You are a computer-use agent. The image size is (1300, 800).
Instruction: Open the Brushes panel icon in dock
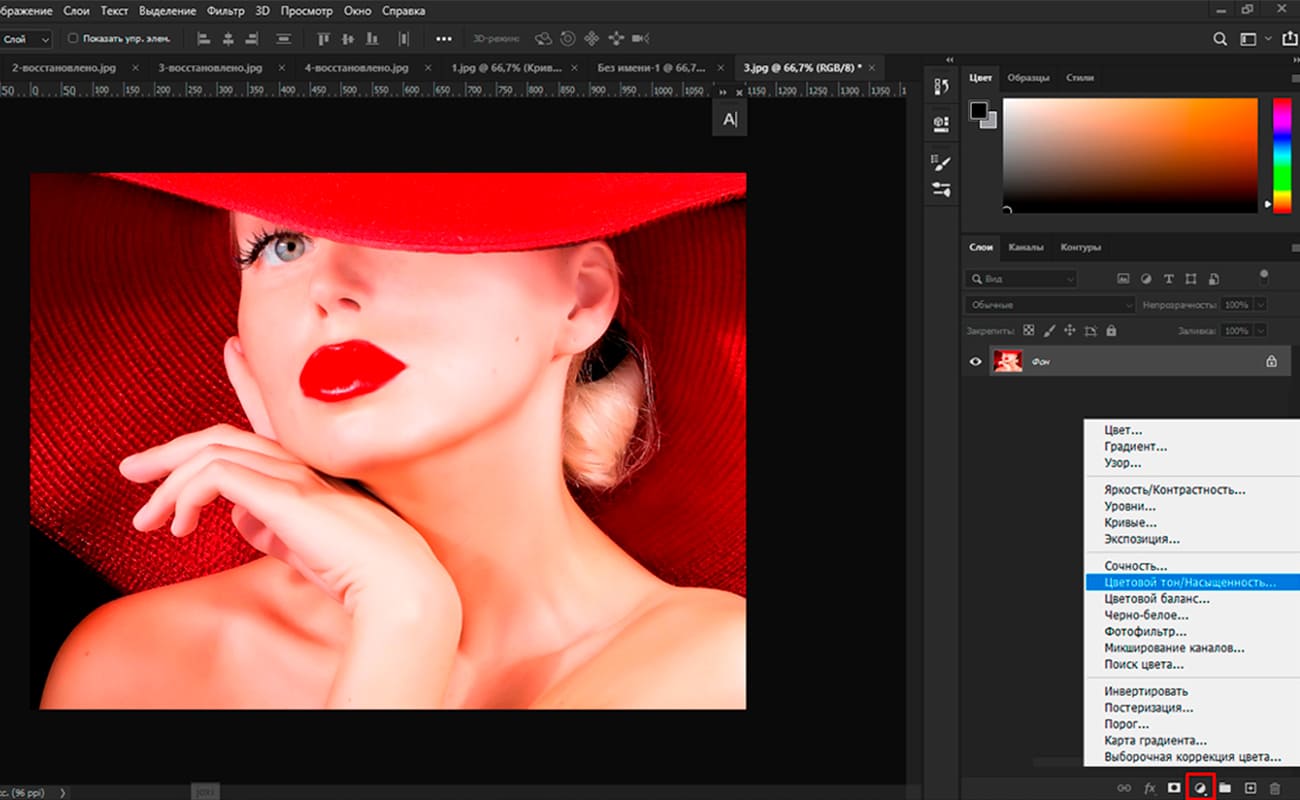[941, 162]
